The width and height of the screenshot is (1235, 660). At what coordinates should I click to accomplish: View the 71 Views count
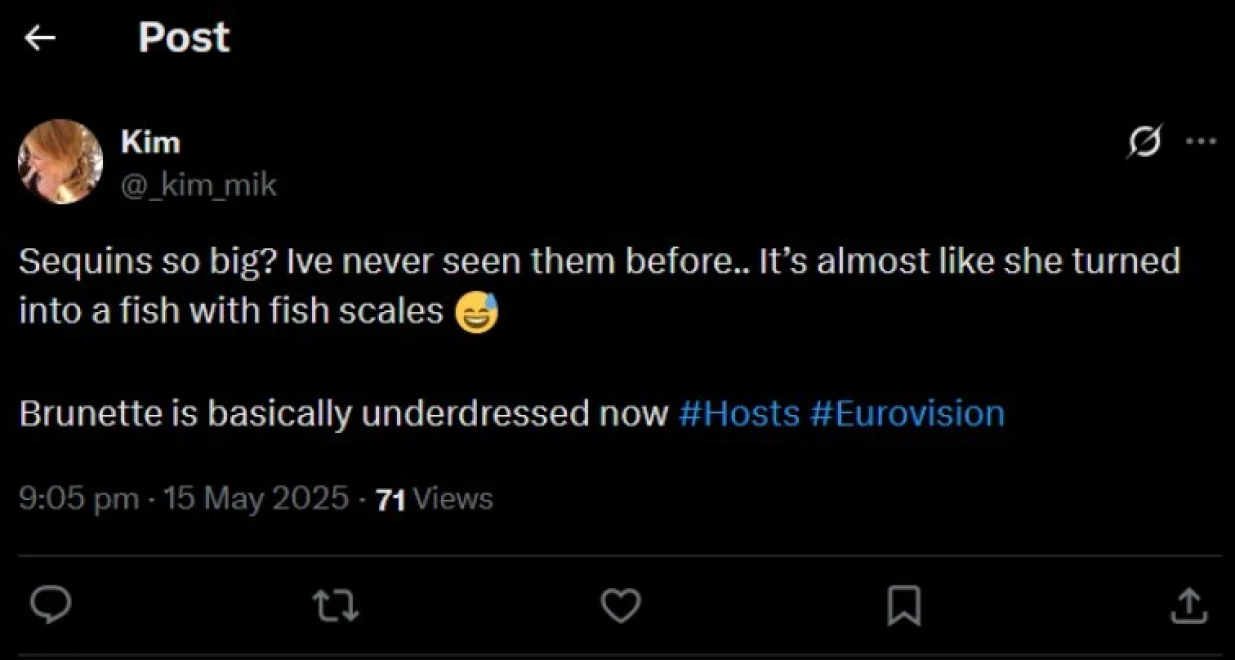click(x=434, y=498)
